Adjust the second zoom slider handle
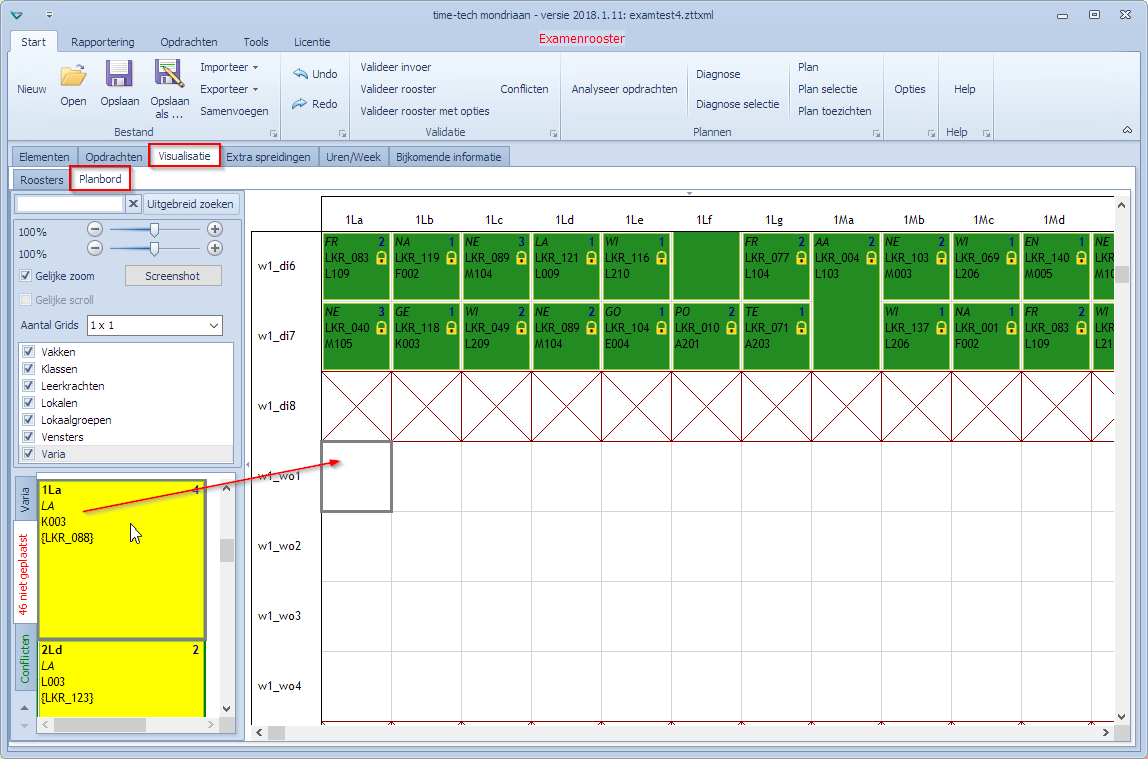 (x=154, y=249)
